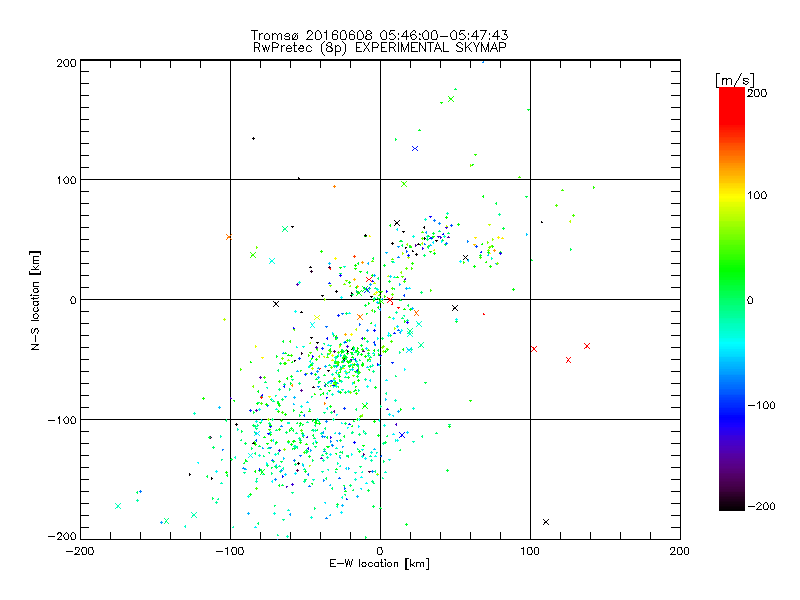Click the blue X marker above y=100
The height and width of the screenshot is (600, 800).
pyautogui.click(x=415, y=148)
